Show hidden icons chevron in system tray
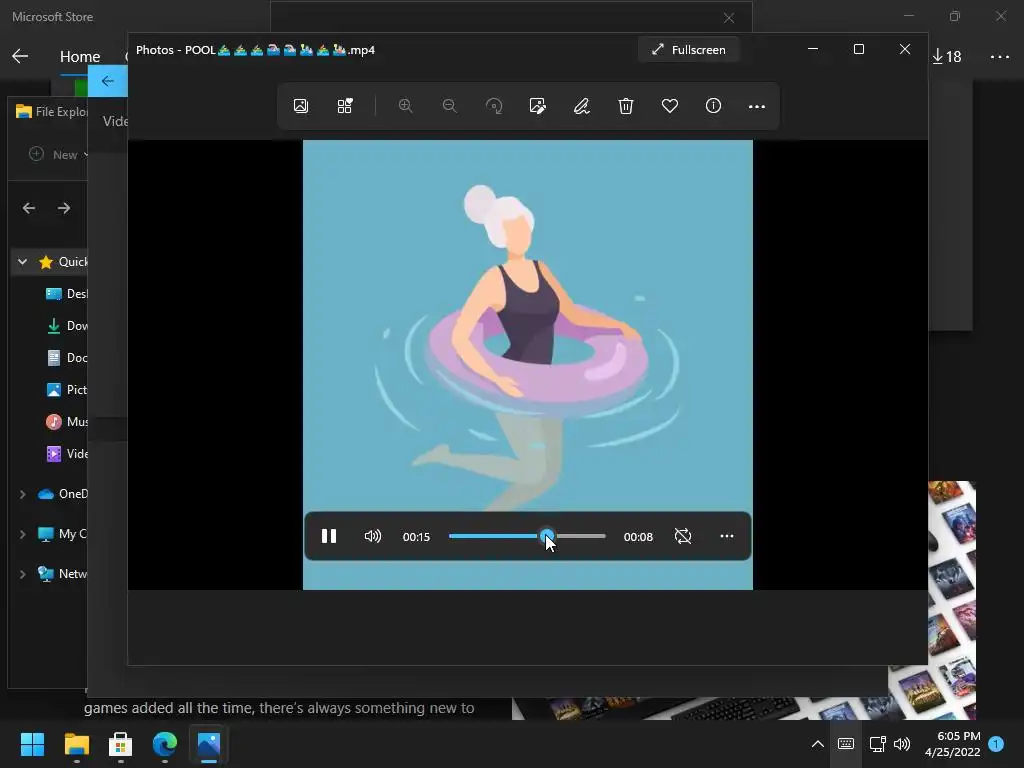This screenshot has width=1024, height=768. click(x=817, y=744)
